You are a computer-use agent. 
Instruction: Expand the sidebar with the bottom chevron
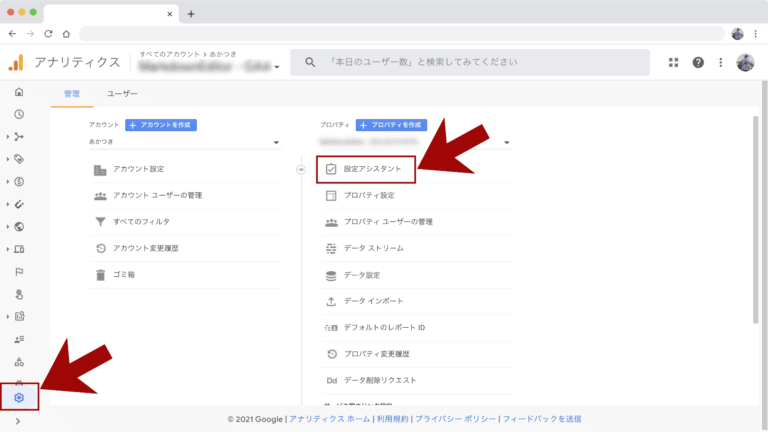pyautogui.click(x=19, y=421)
